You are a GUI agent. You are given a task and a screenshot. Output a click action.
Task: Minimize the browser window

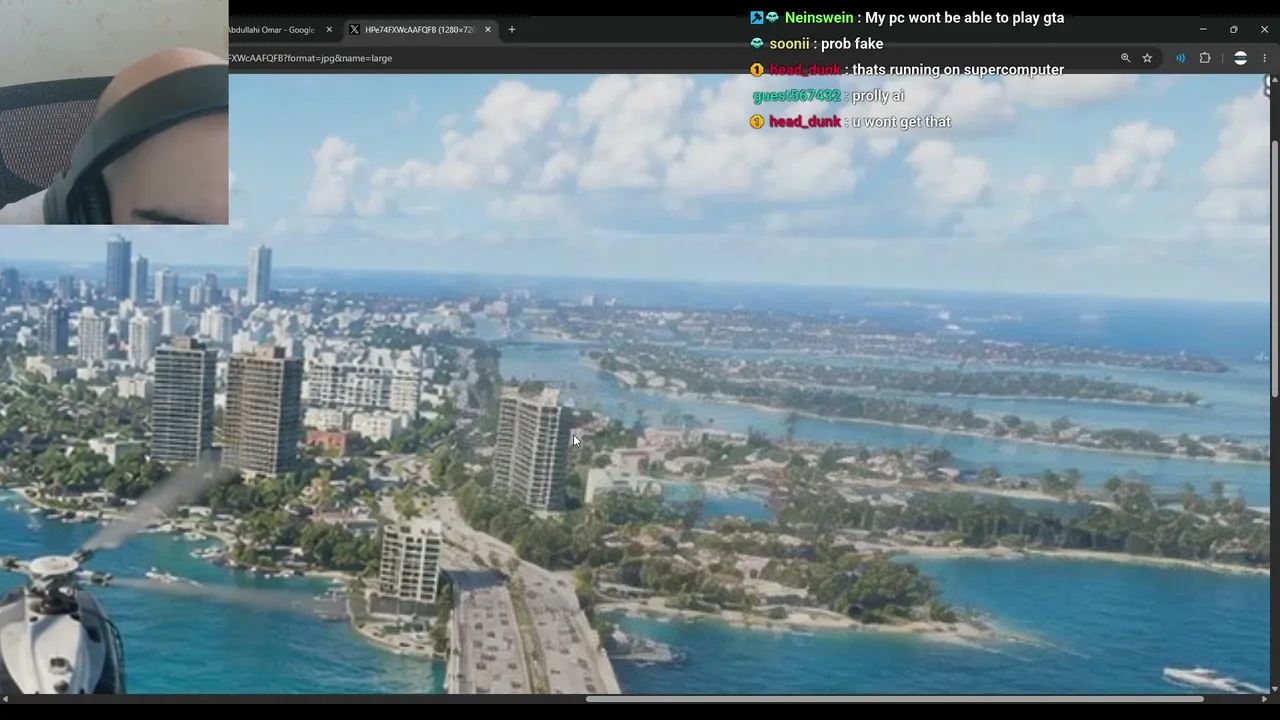coord(1203,29)
